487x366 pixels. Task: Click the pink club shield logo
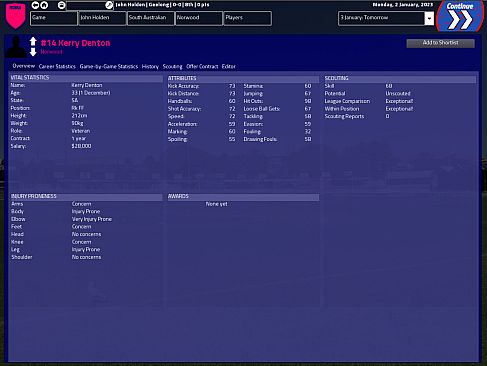click(x=16, y=15)
